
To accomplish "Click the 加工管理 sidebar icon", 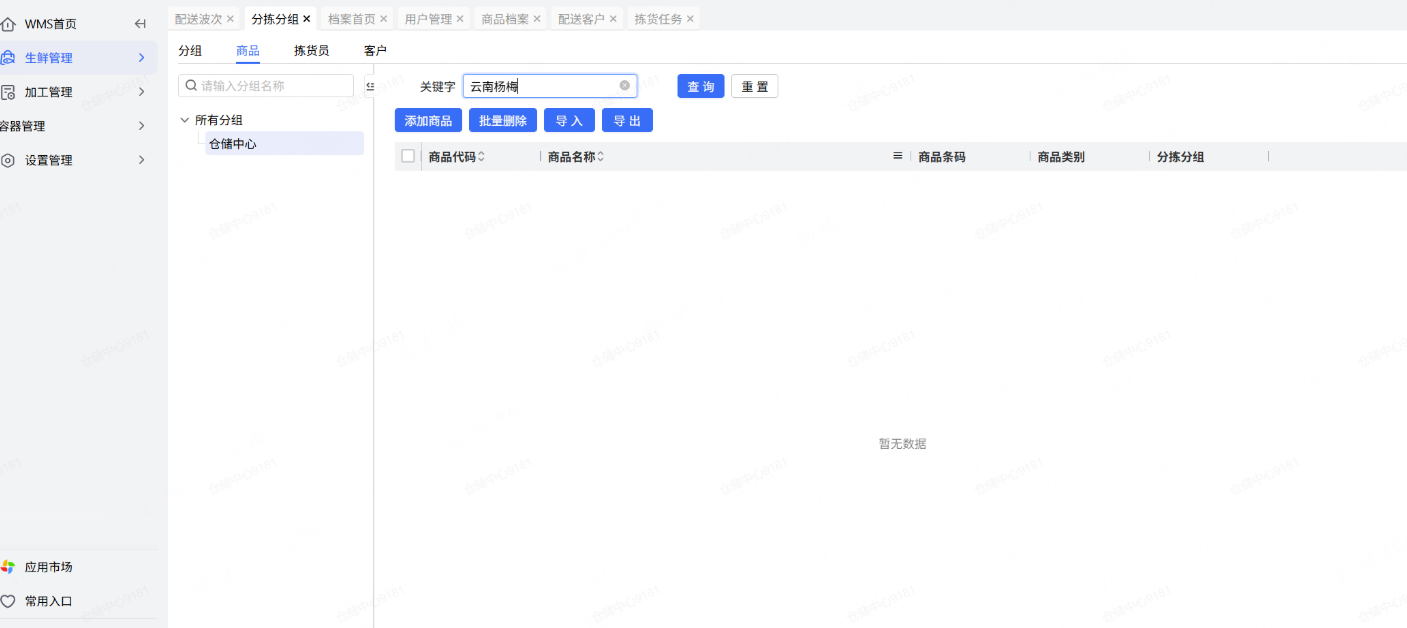I will 8,92.
